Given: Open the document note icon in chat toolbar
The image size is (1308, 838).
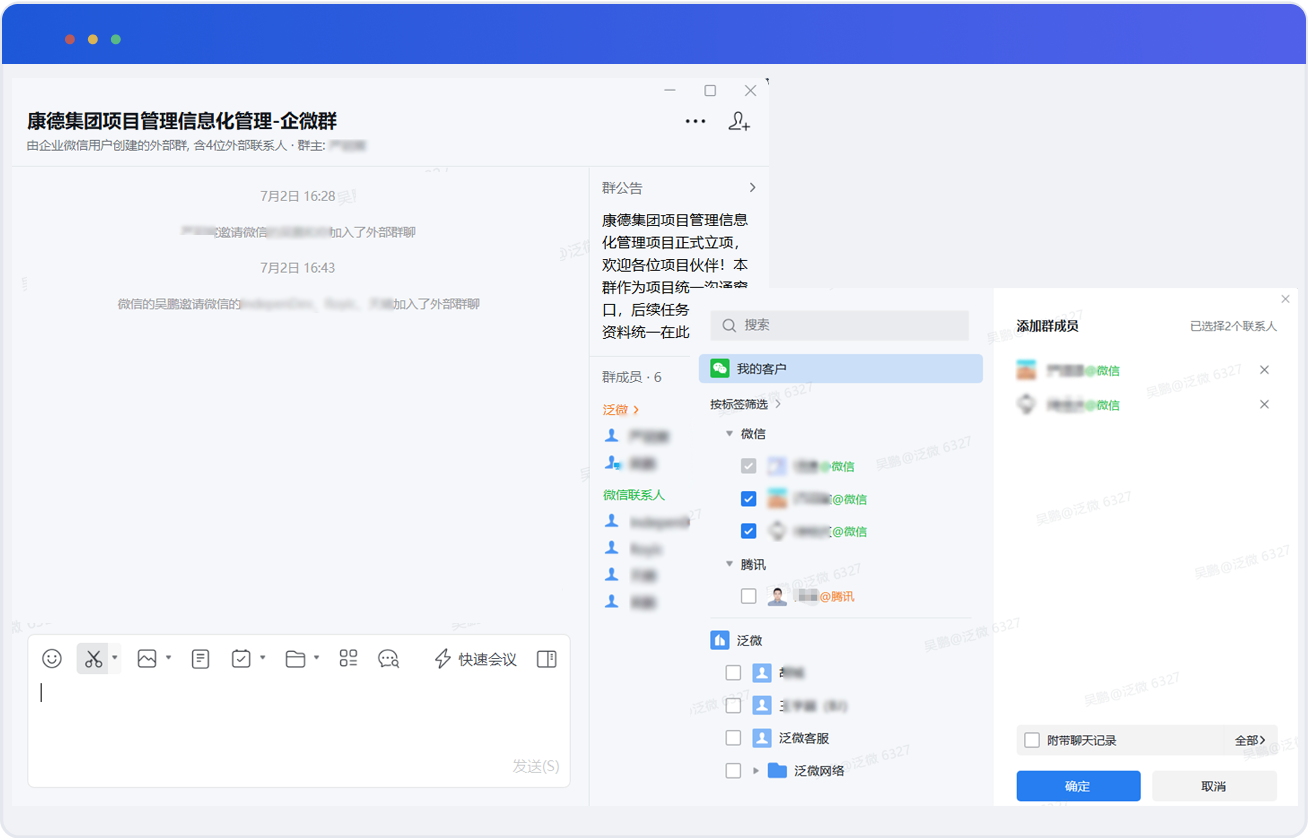Looking at the screenshot, I should (x=200, y=659).
